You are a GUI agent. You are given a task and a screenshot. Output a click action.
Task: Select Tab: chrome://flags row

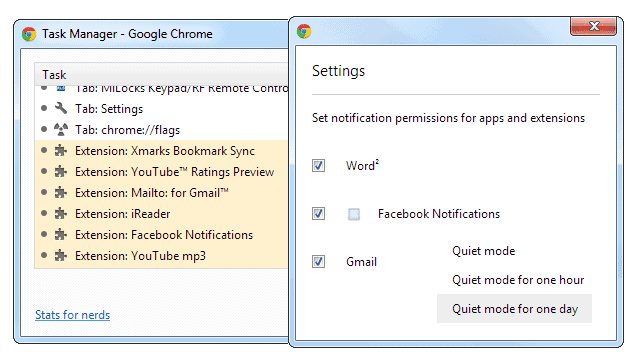[x=162, y=130]
